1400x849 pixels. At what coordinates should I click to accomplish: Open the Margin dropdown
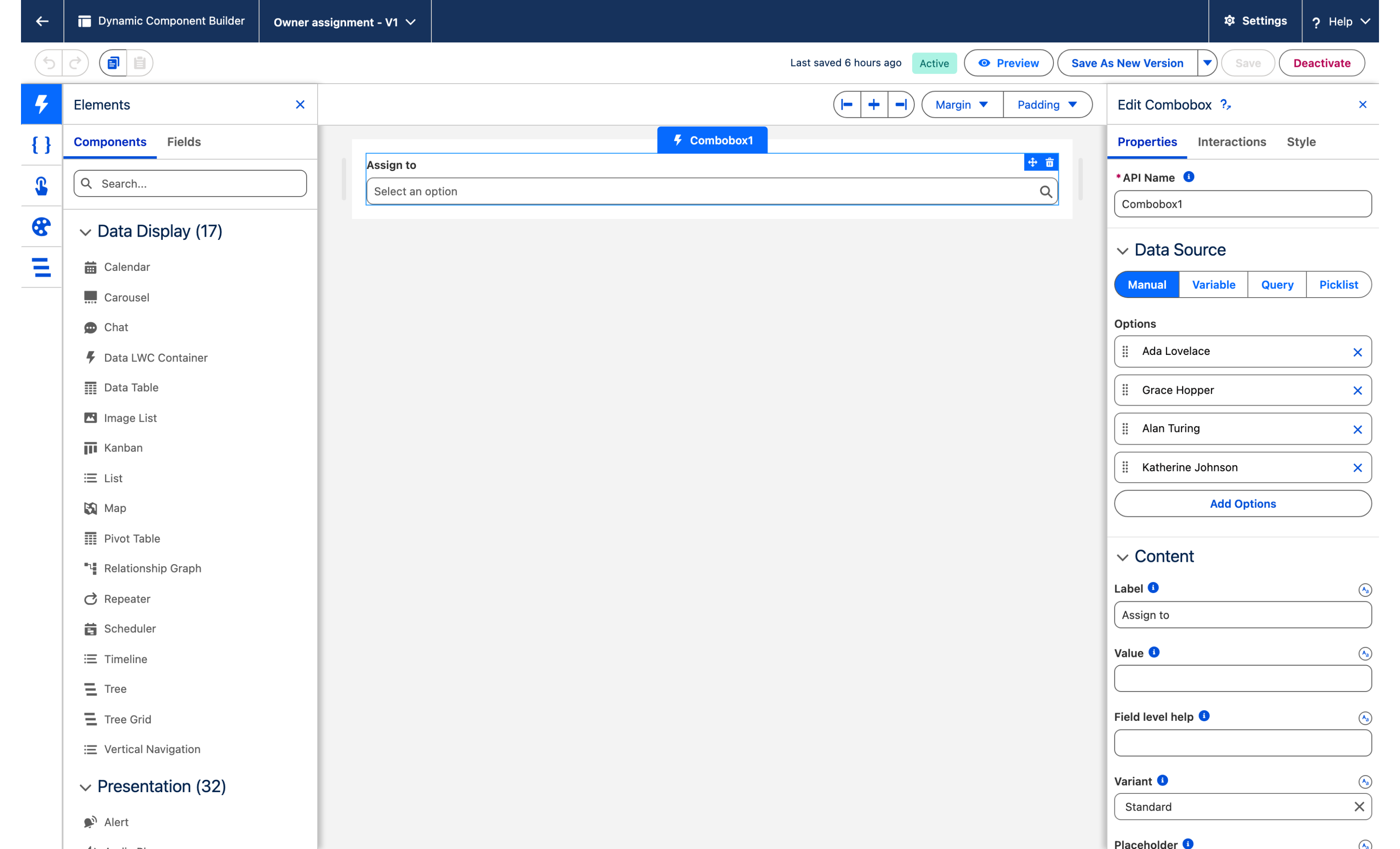coord(962,105)
